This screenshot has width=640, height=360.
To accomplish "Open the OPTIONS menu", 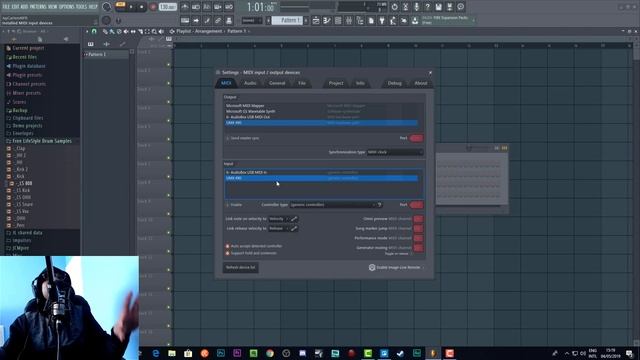I will (67, 7).
